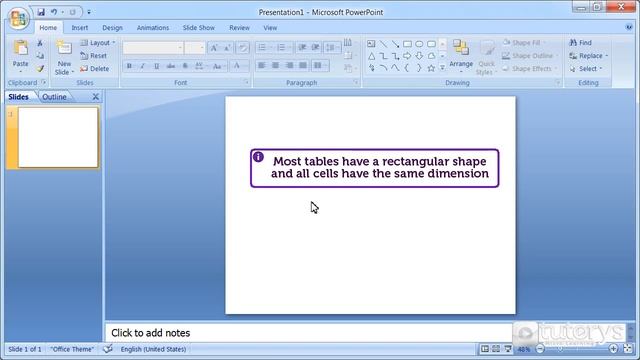Select slide 1 thumbnail
640x360 pixels.
58,138
